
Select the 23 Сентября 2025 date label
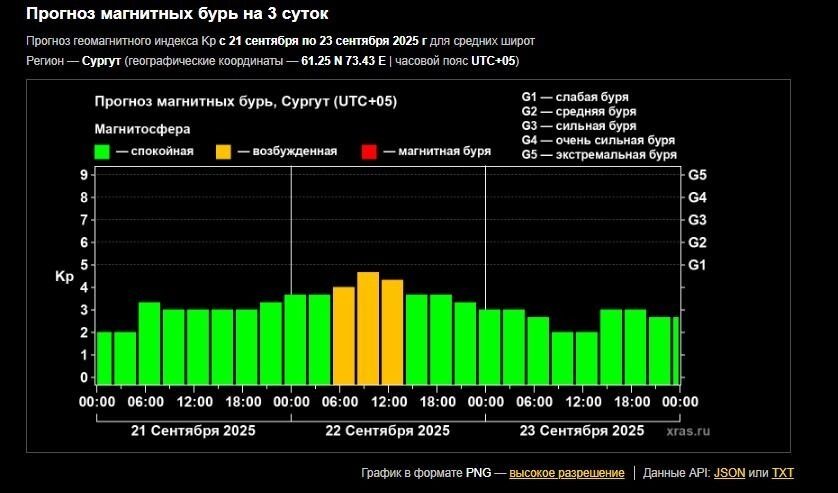(x=581, y=431)
